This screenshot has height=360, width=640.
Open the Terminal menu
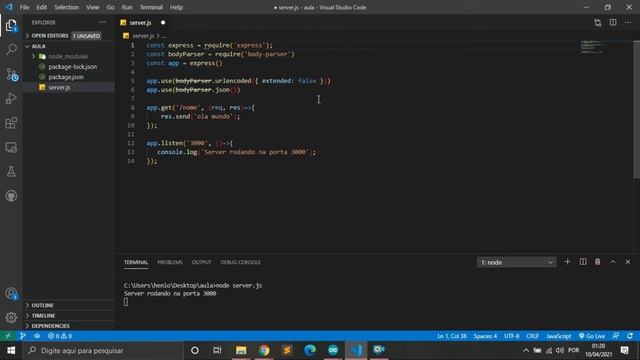[x=151, y=7]
